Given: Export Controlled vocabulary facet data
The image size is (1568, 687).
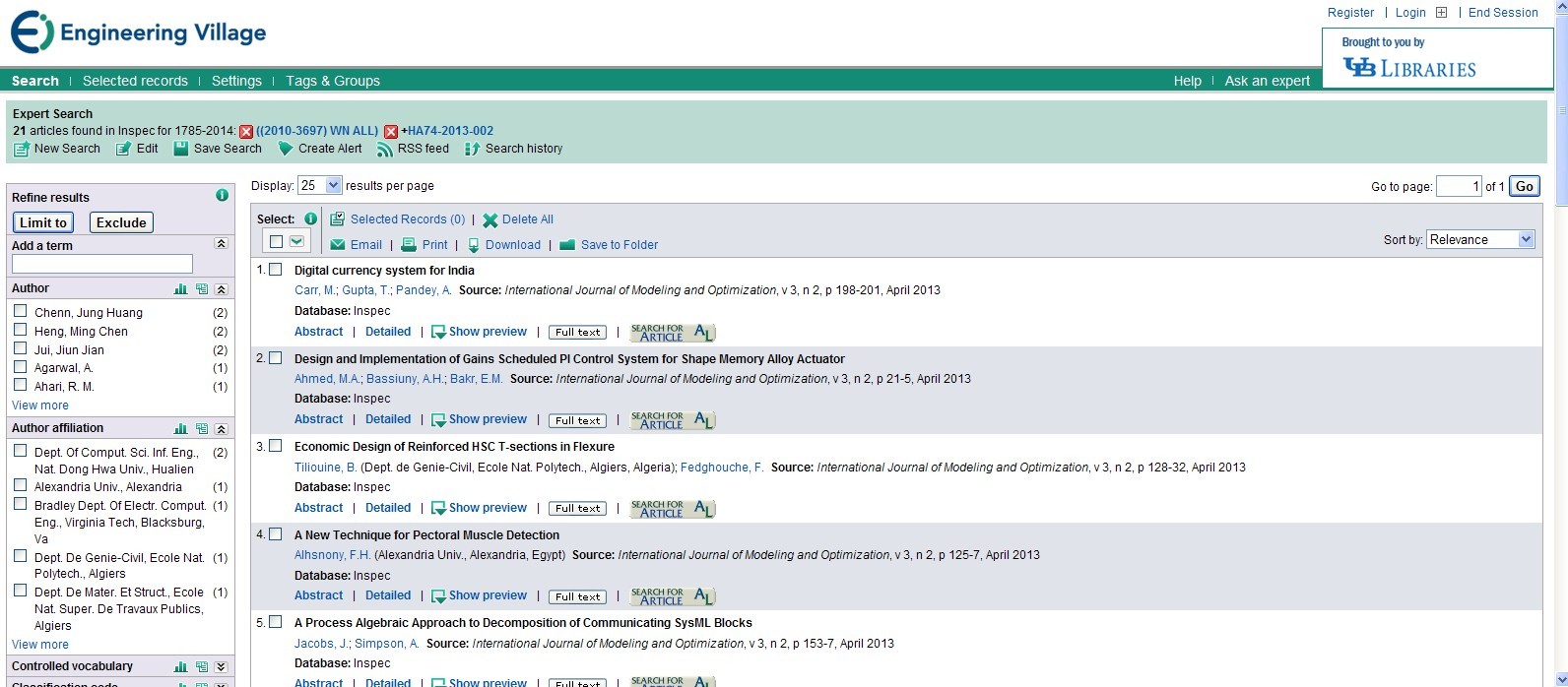Looking at the screenshot, I should pos(202,667).
